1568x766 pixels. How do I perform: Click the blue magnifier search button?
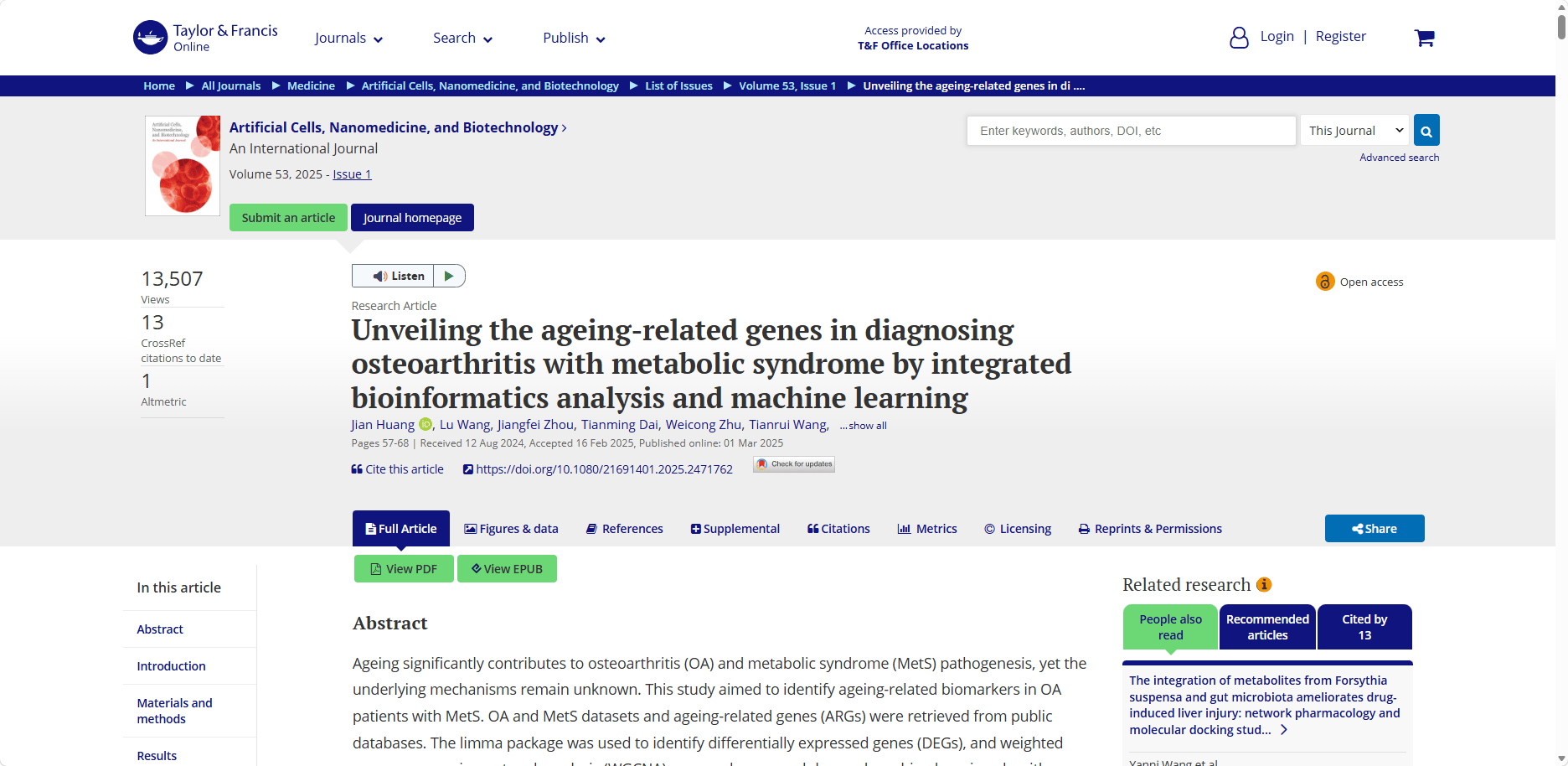coord(1426,131)
